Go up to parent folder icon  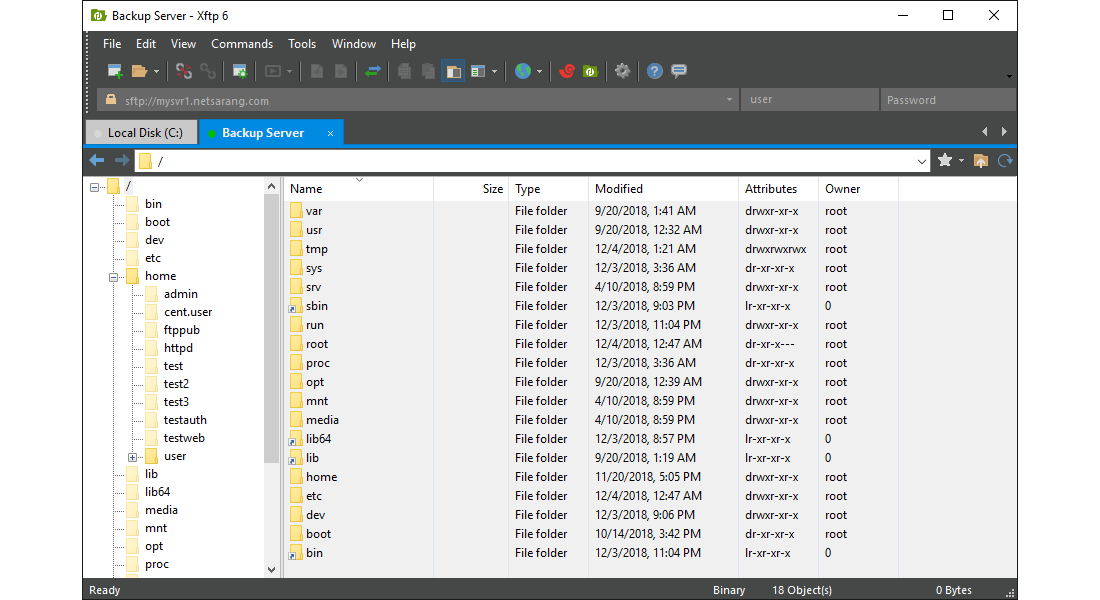tap(980, 160)
